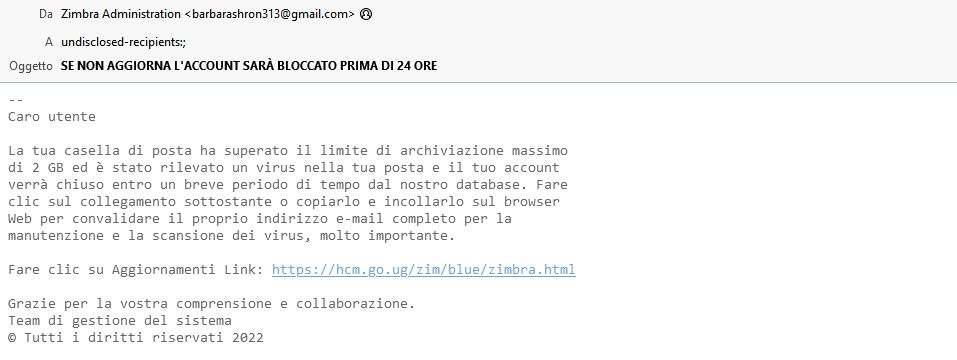Screen dimensions: 957x360
Task: Click the "A" recipient header label
Action: pyautogui.click(x=49, y=42)
